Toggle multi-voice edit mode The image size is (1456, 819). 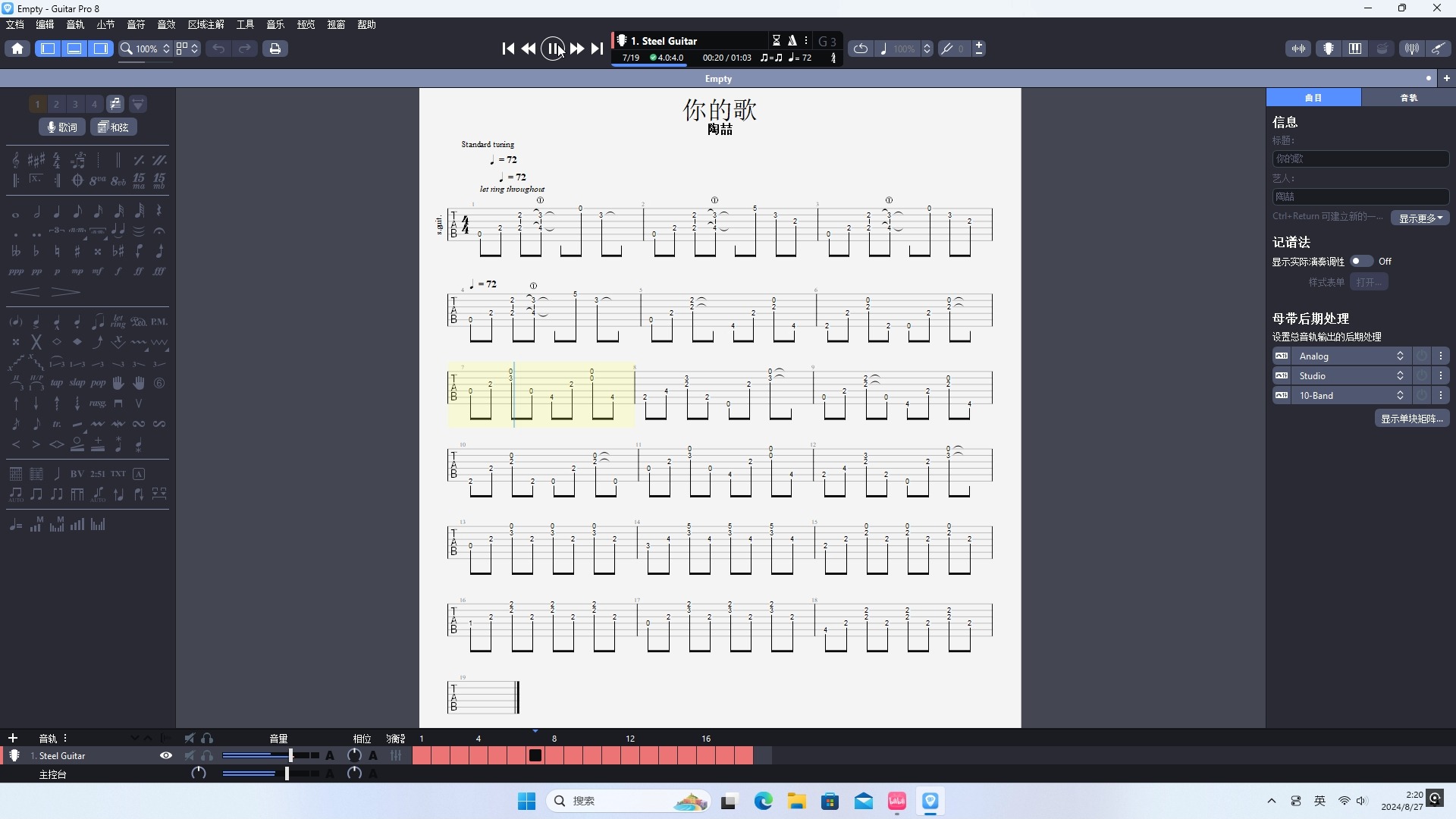coord(115,104)
